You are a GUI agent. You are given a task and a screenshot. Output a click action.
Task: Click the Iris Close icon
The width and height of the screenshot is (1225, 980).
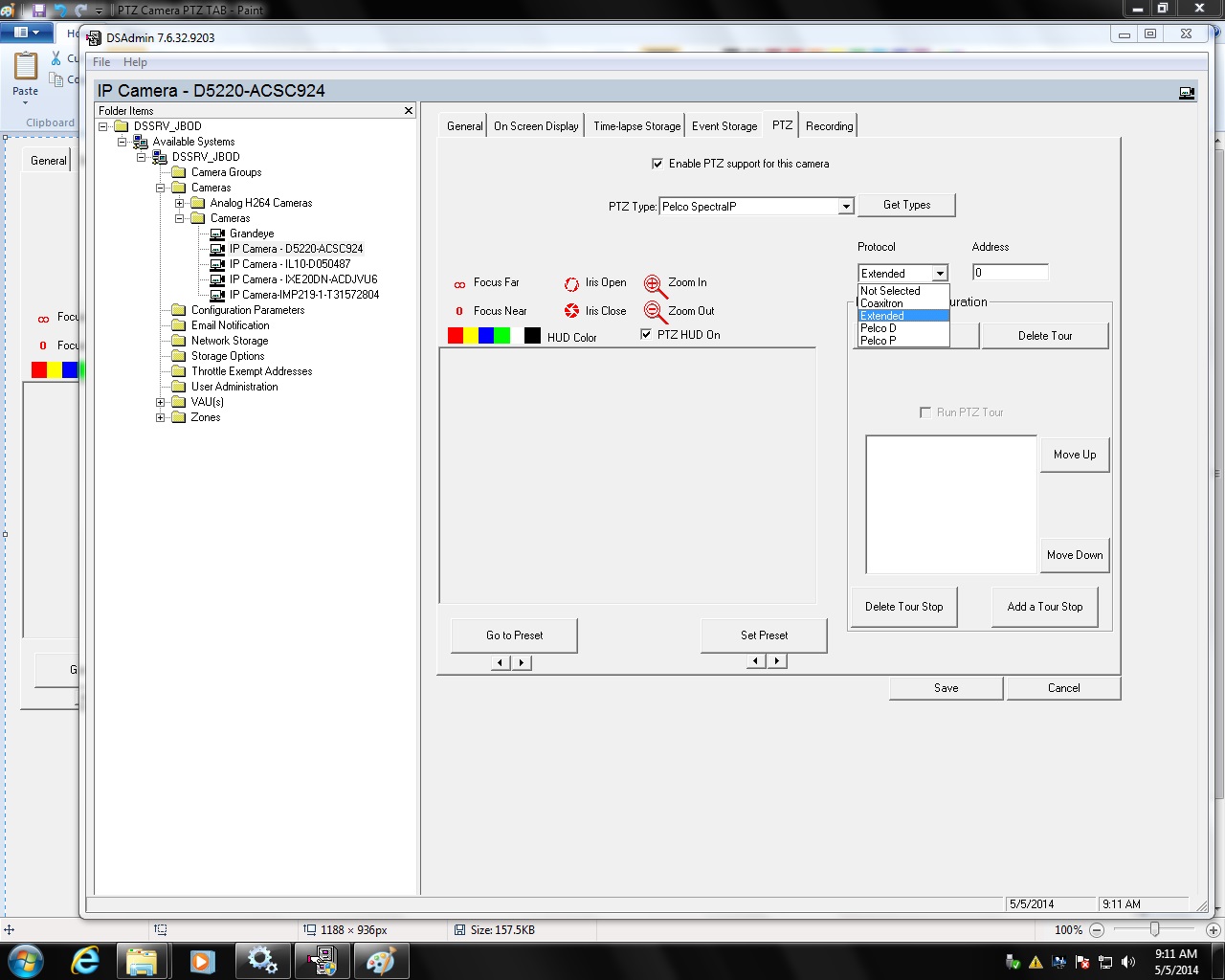pyautogui.click(x=571, y=311)
